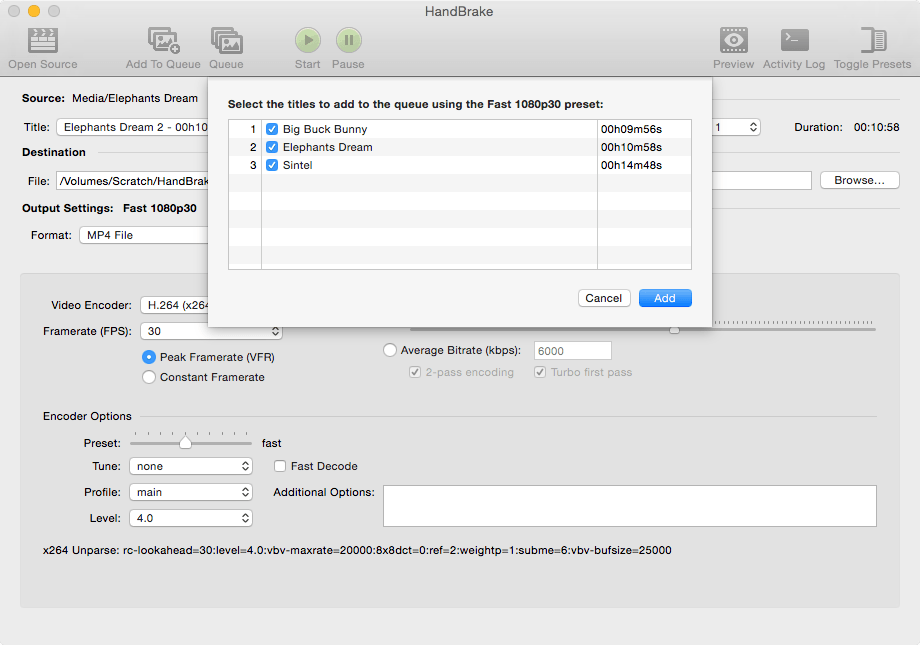Open the Profile dropdown set to main
The height and width of the screenshot is (645, 920).
point(190,492)
